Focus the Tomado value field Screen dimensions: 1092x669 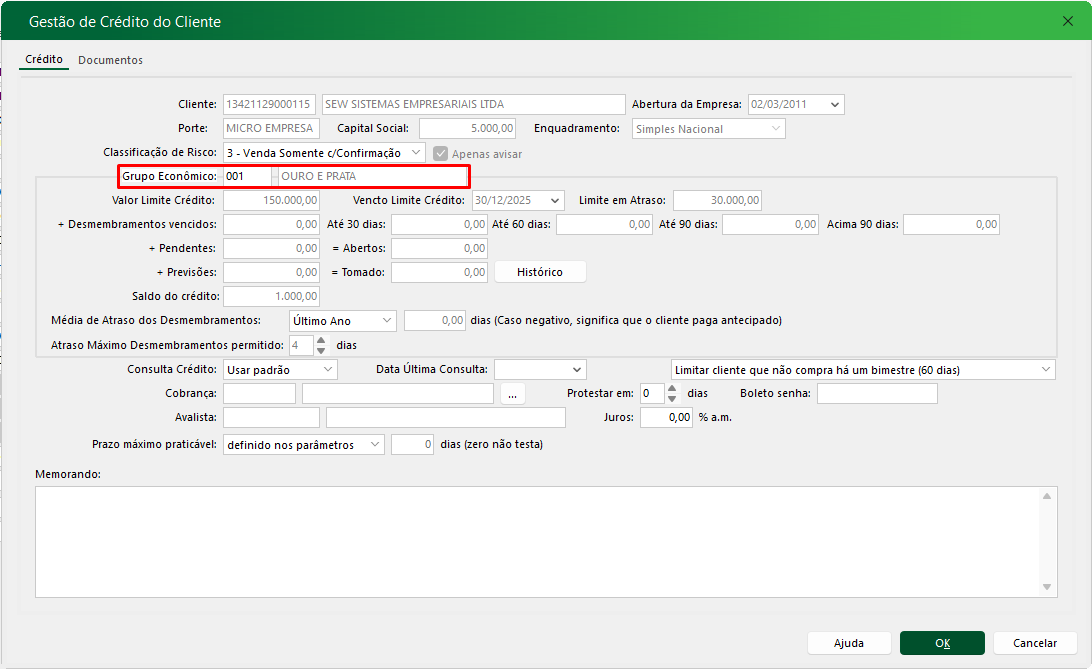tap(439, 273)
